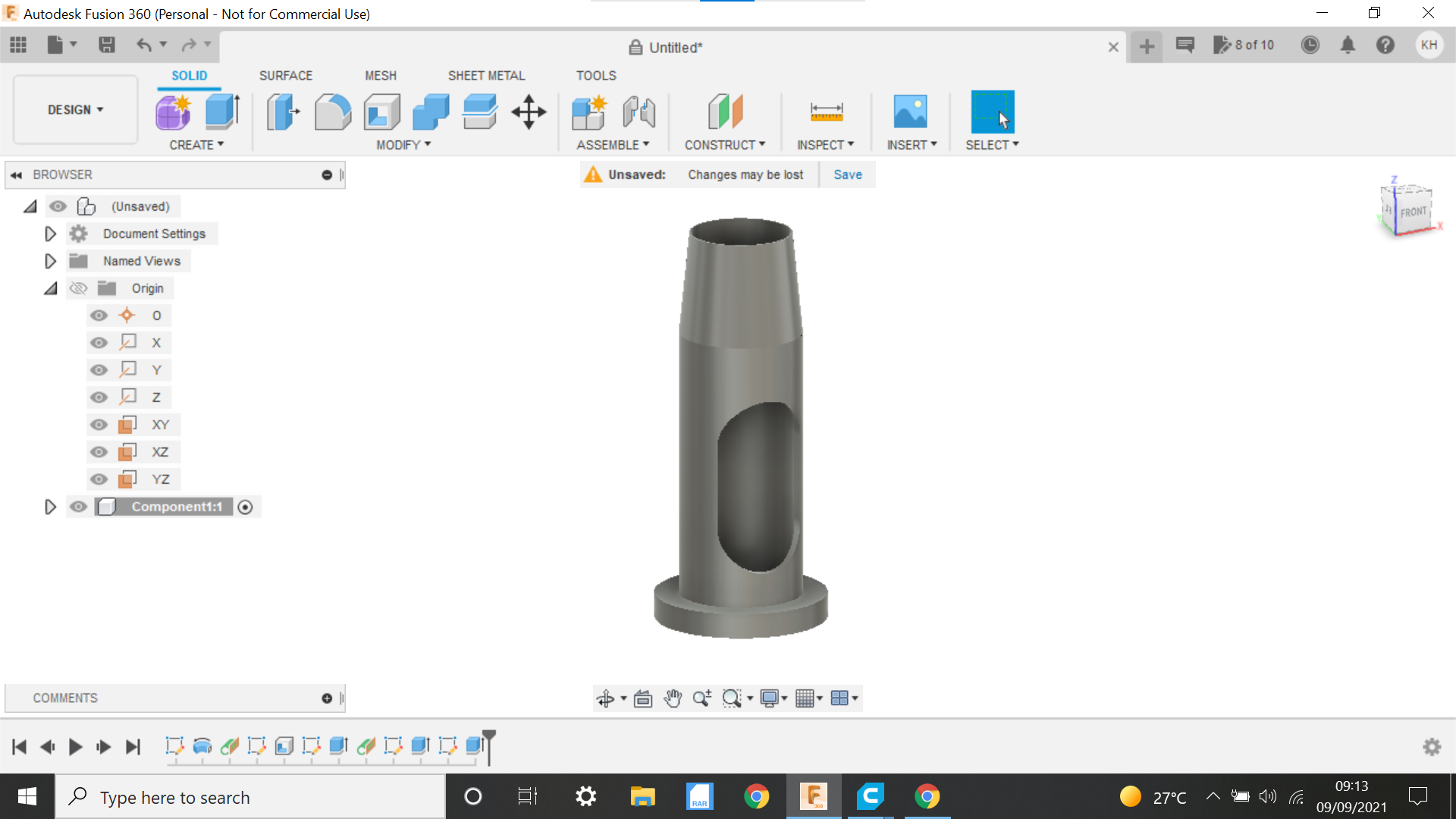Switch to SURFACE tab
The height and width of the screenshot is (819, 1456).
pos(285,75)
